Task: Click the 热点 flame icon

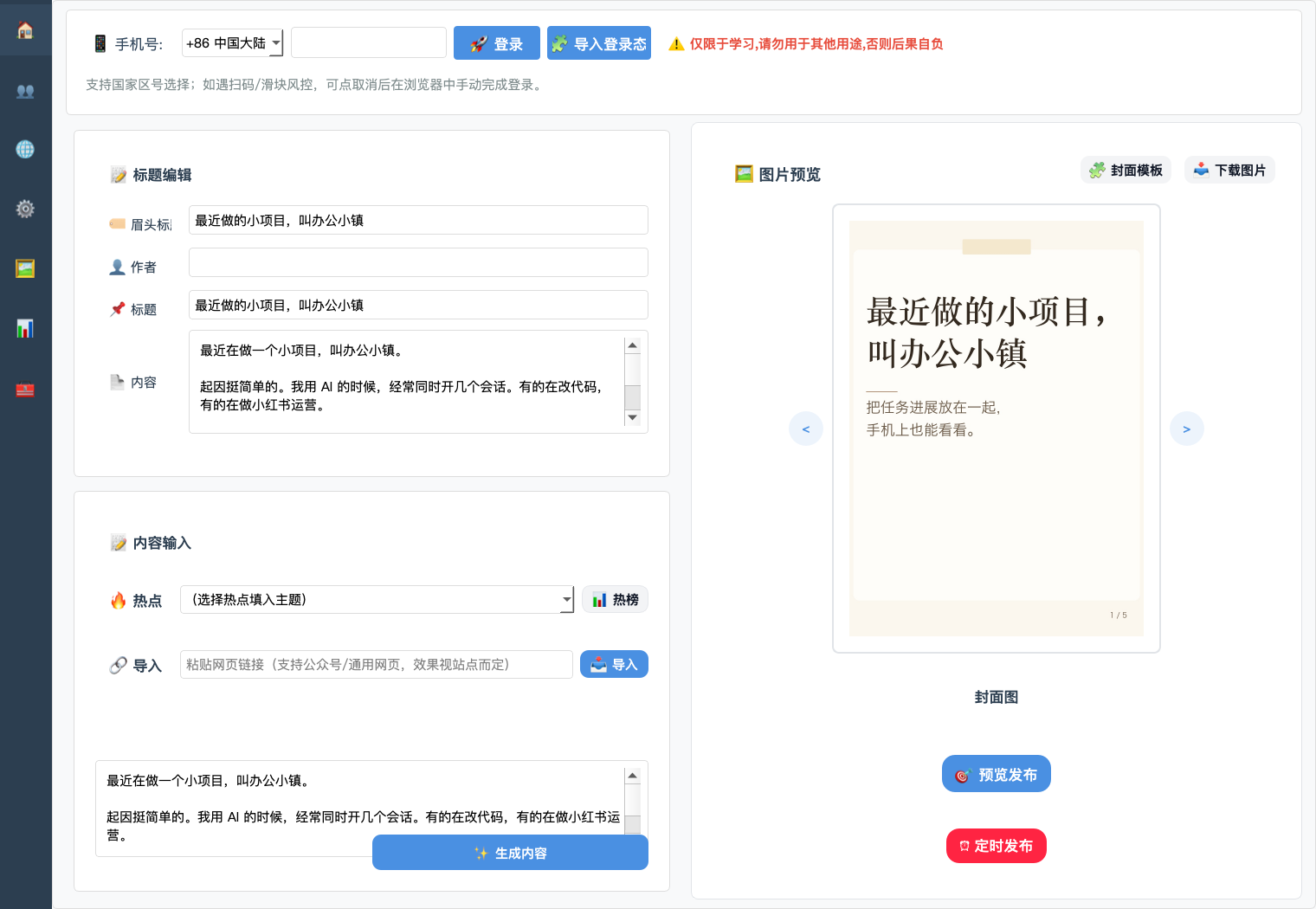Action: click(x=119, y=600)
